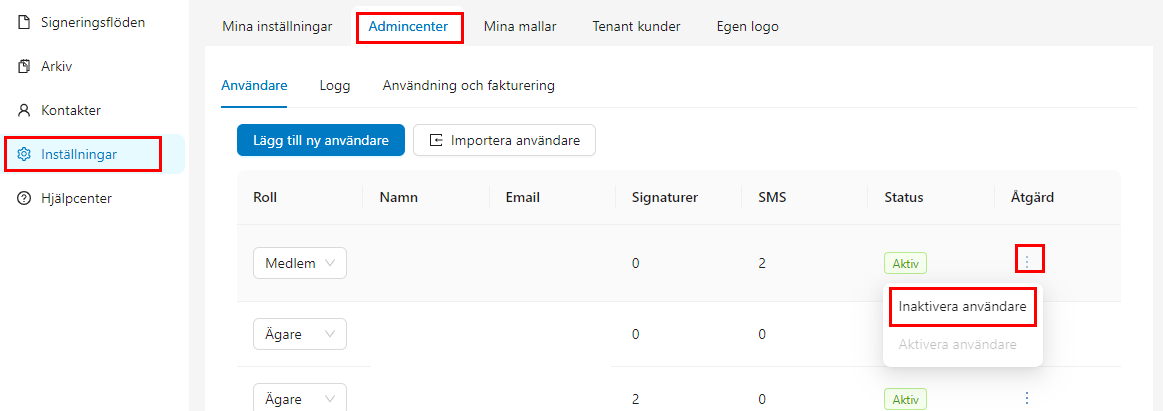
Task: Open the Ägare role dropdown with 0 signatures
Action: (x=300, y=335)
